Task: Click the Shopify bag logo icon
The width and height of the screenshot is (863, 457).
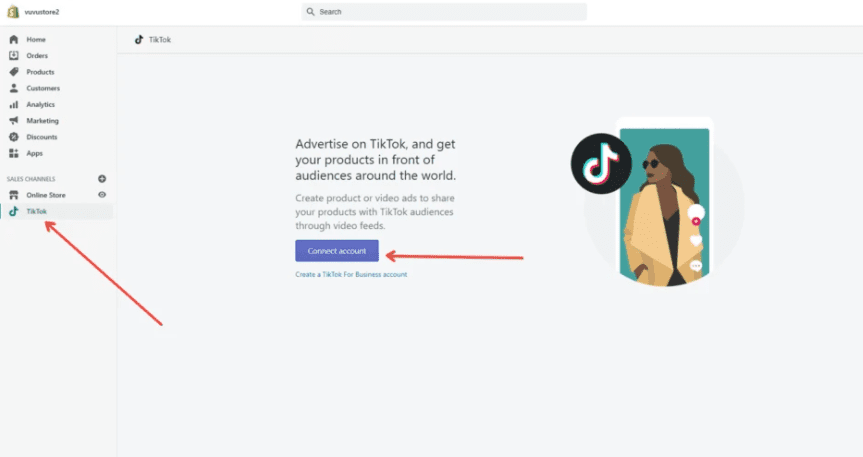Action: click(x=13, y=12)
